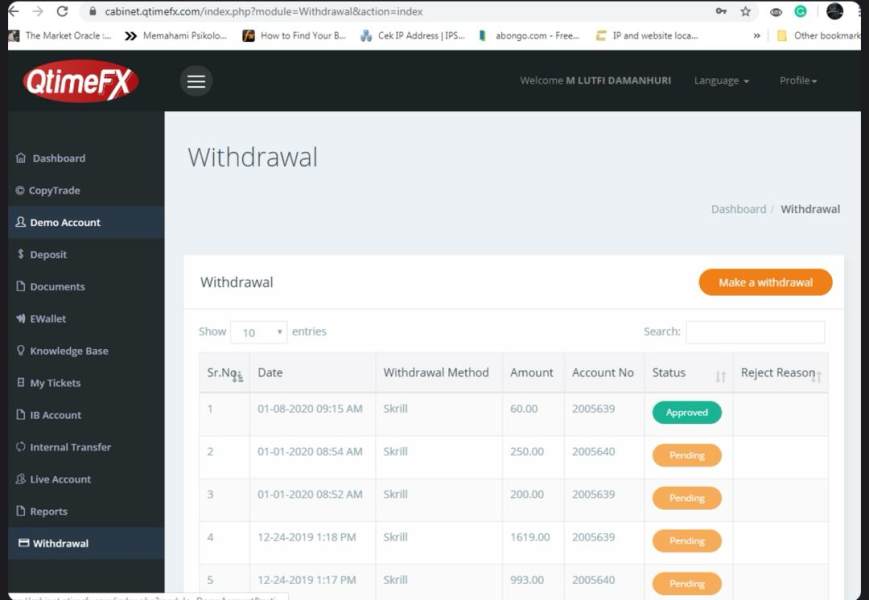Click Pending badge for 993.00 row

[687, 583]
